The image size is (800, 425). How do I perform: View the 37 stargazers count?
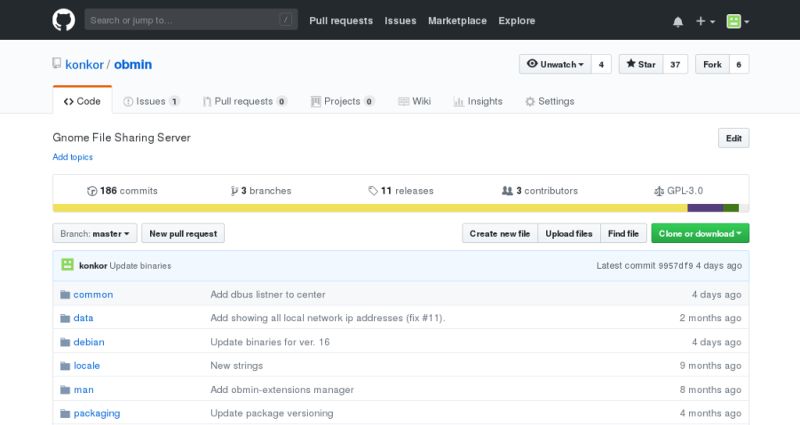click(675, 64)
